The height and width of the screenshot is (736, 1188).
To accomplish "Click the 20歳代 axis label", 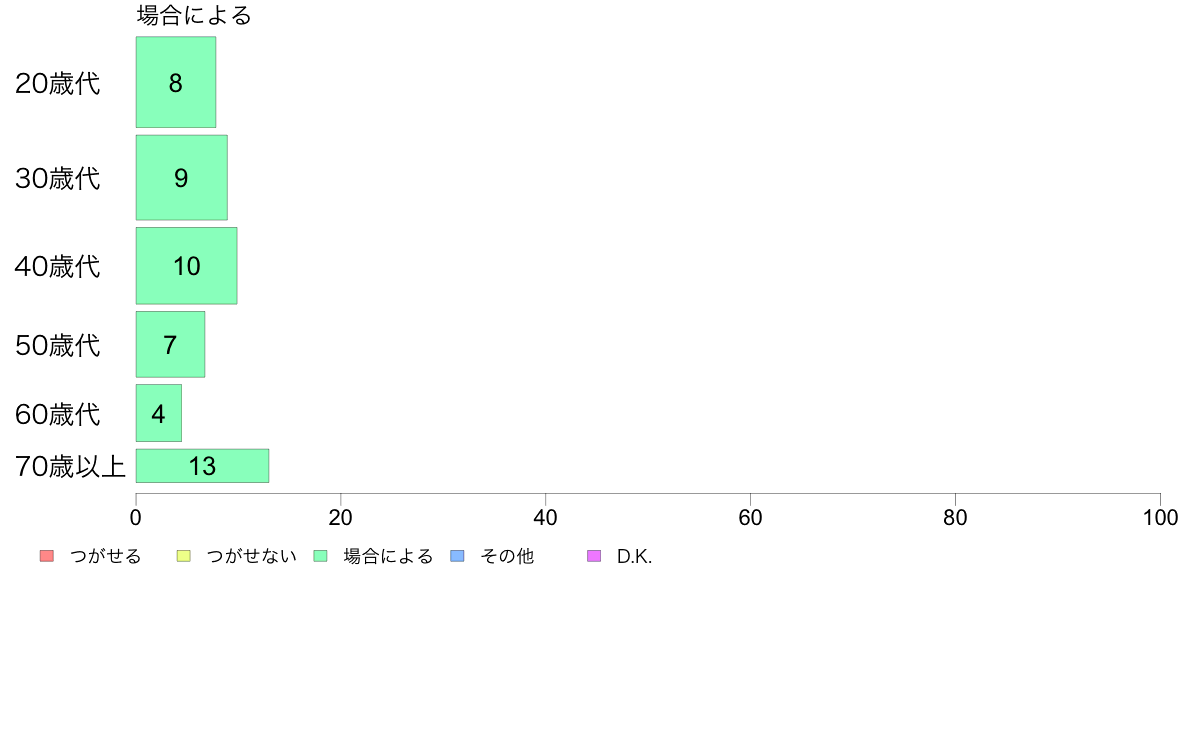I will point(58,83).
